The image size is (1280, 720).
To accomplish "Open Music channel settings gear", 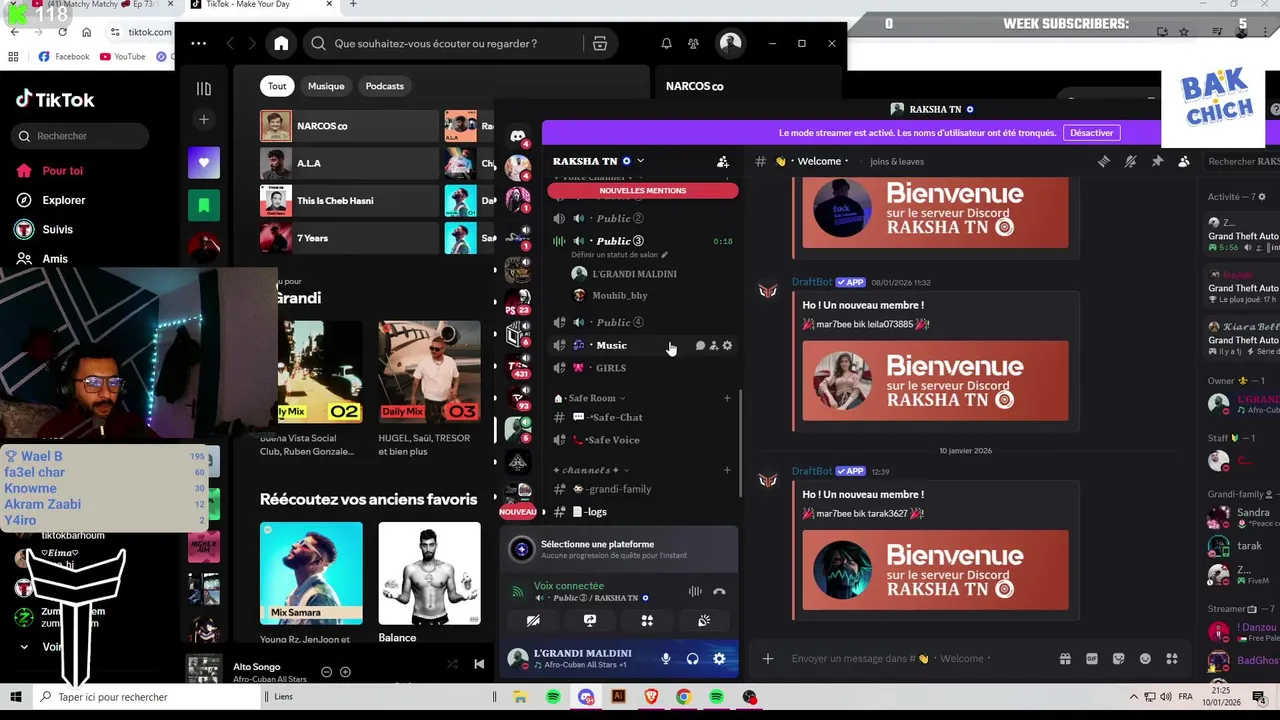I will [x=727, y=346].
